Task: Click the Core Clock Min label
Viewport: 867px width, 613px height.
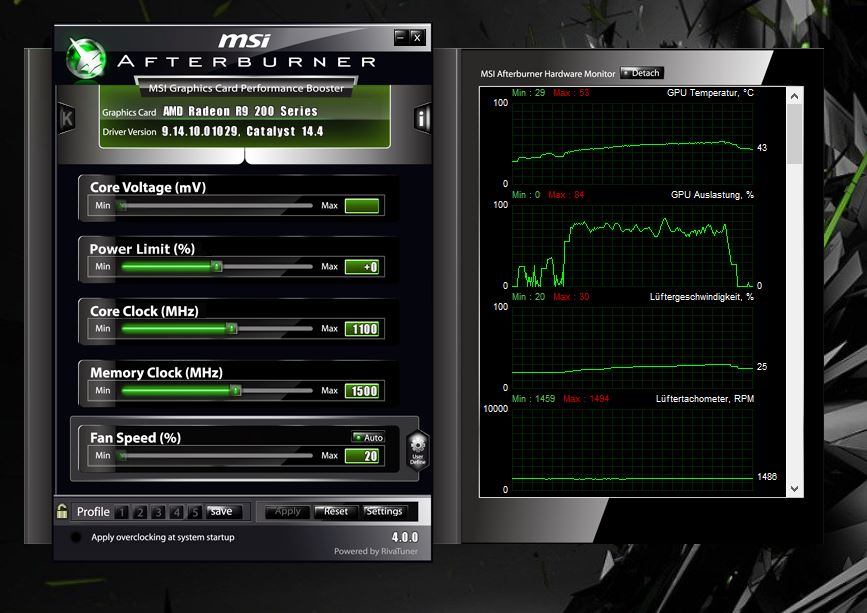Action: tap(103, 328)
